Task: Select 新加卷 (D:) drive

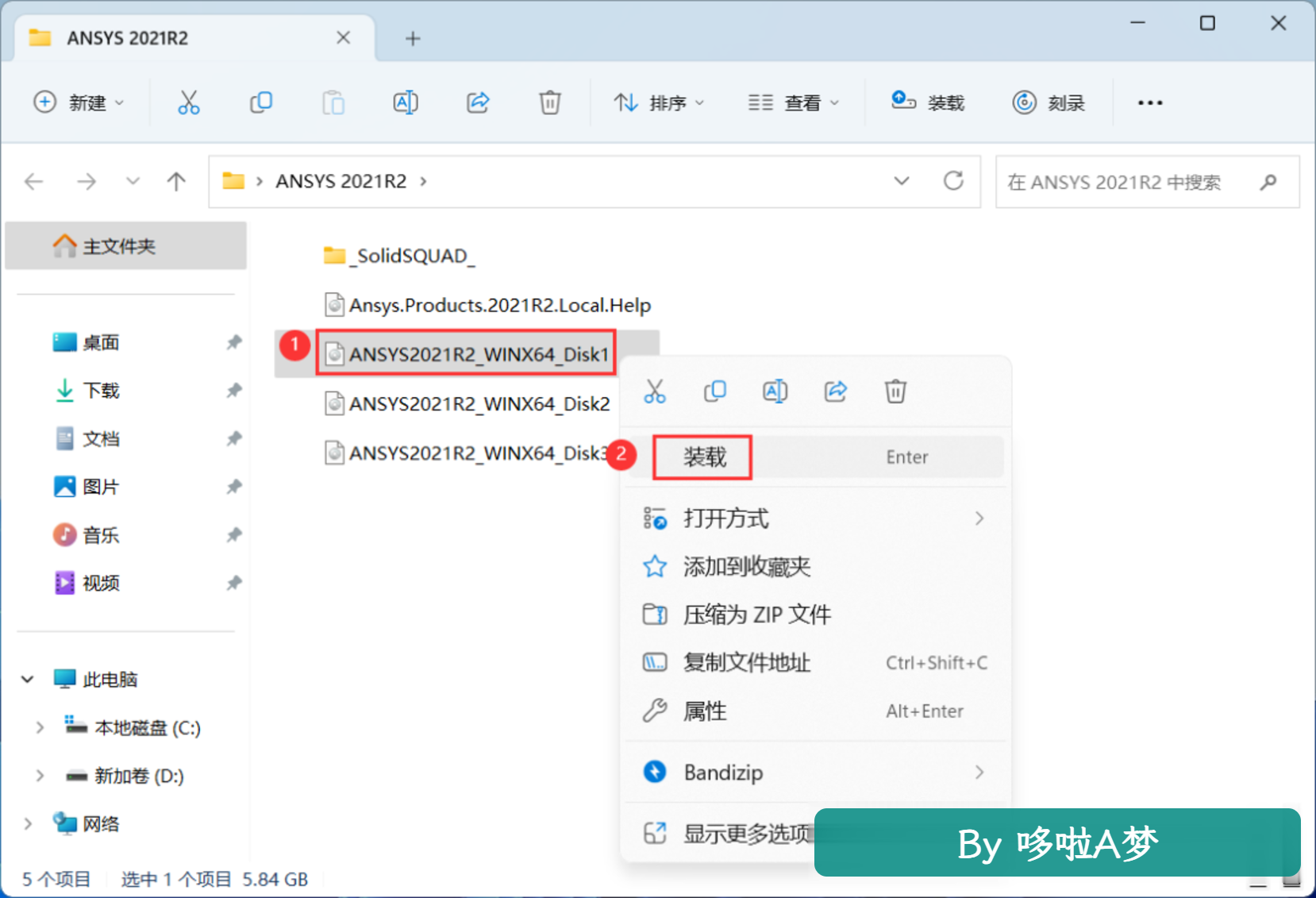Action: click(125, 776)
